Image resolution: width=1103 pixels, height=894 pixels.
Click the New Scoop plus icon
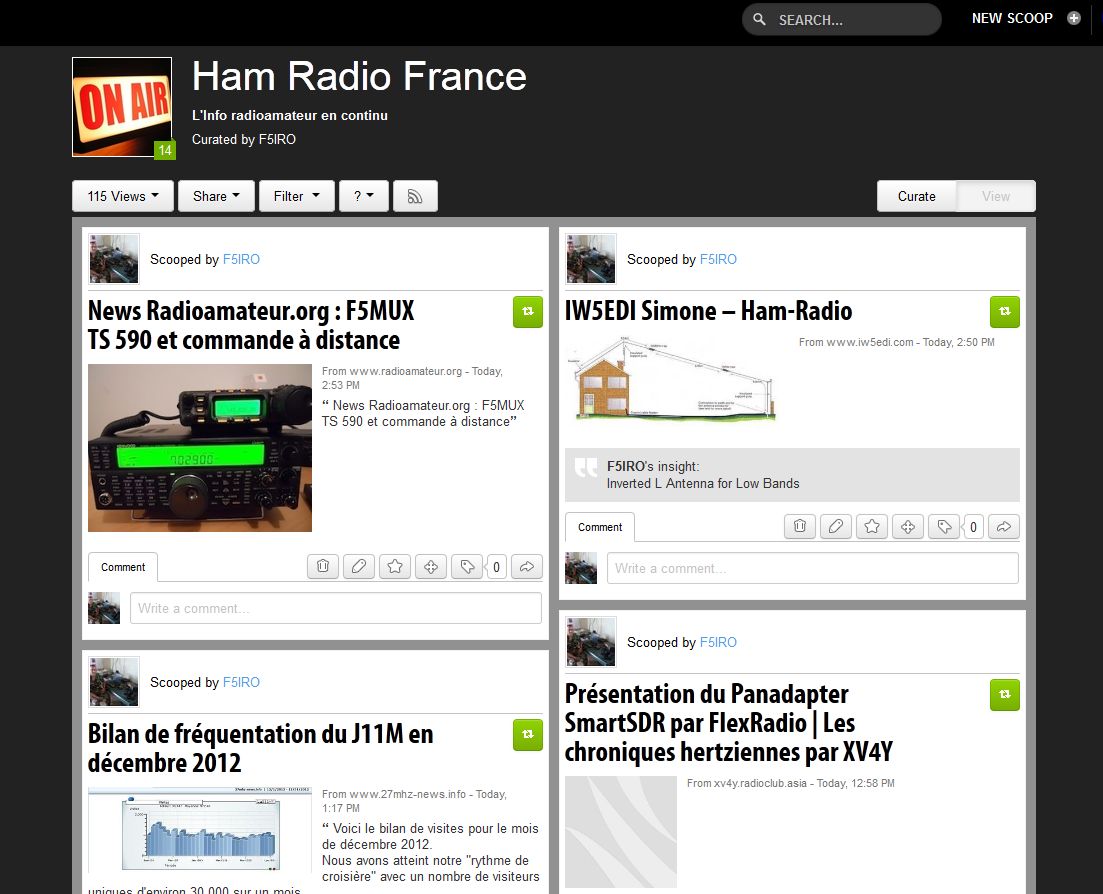click(x=1073, y=18)
